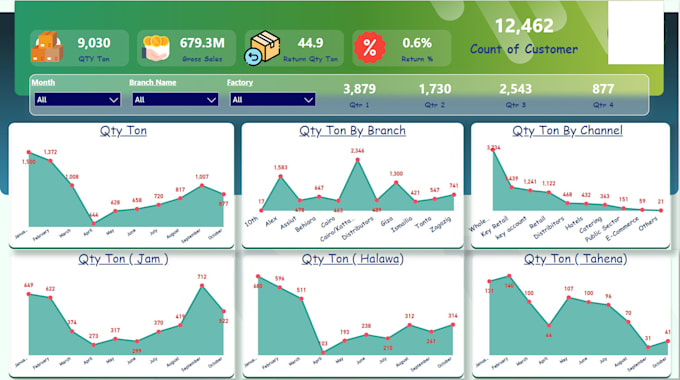Select the 9,030 QTY Ton card
Image resolution: width=680 pixels, height=380 pixels.
coord(79,48)
